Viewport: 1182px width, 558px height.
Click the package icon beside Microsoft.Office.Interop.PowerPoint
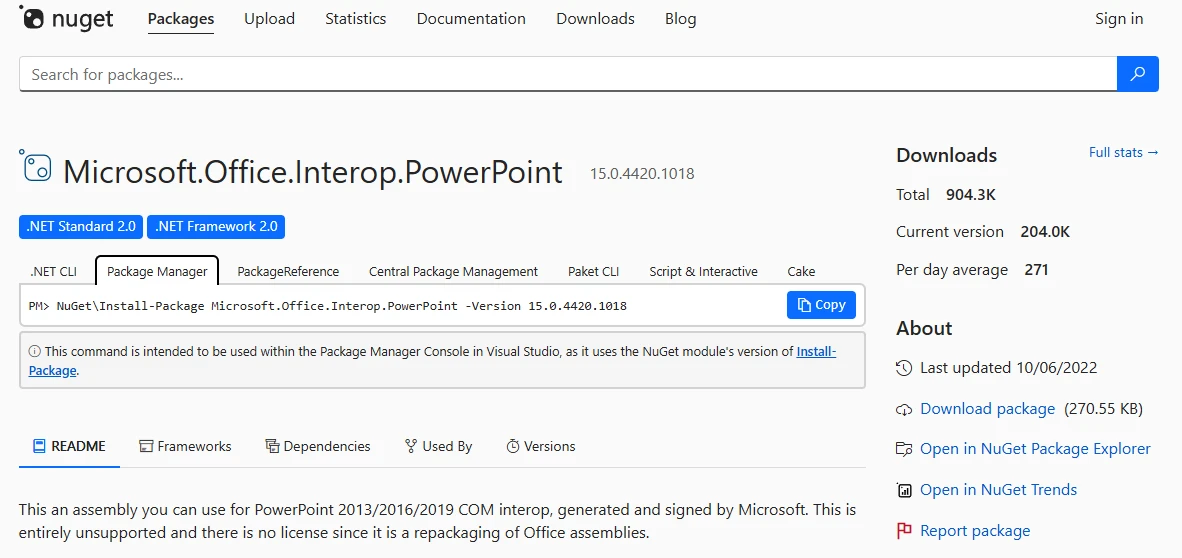point(36,167)
